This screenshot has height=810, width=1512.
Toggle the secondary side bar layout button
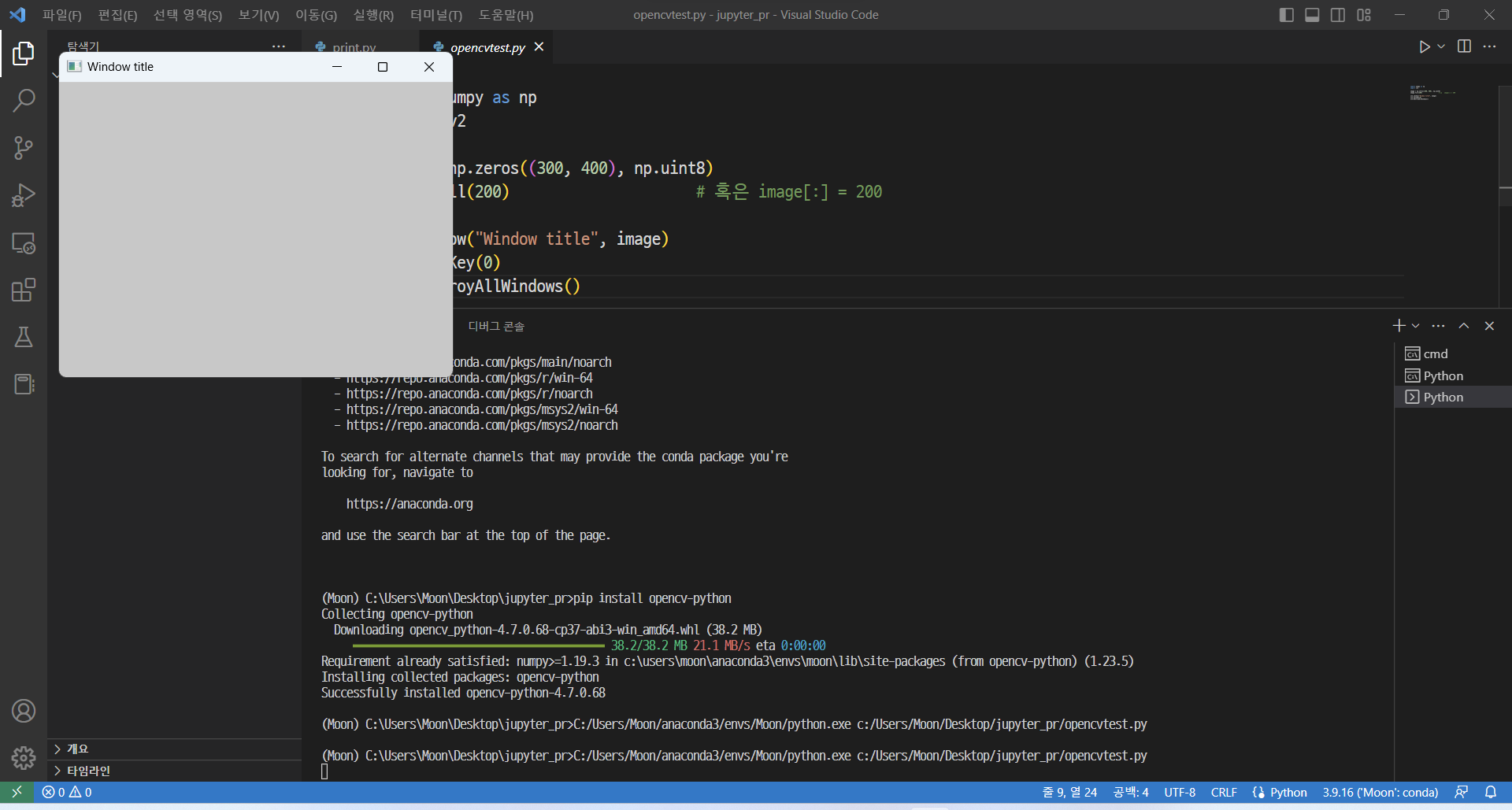(x=1338, y=15)
